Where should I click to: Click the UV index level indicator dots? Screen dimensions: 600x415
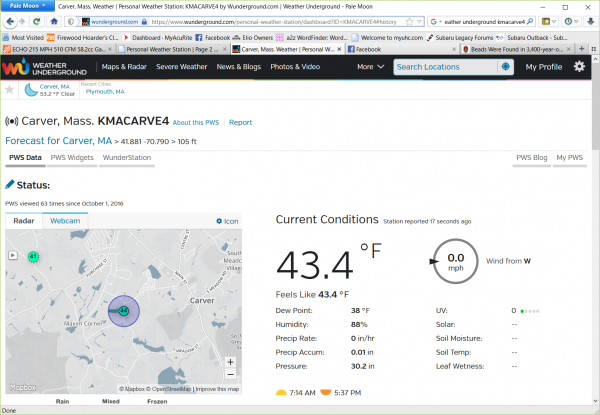tap(530, 311)
